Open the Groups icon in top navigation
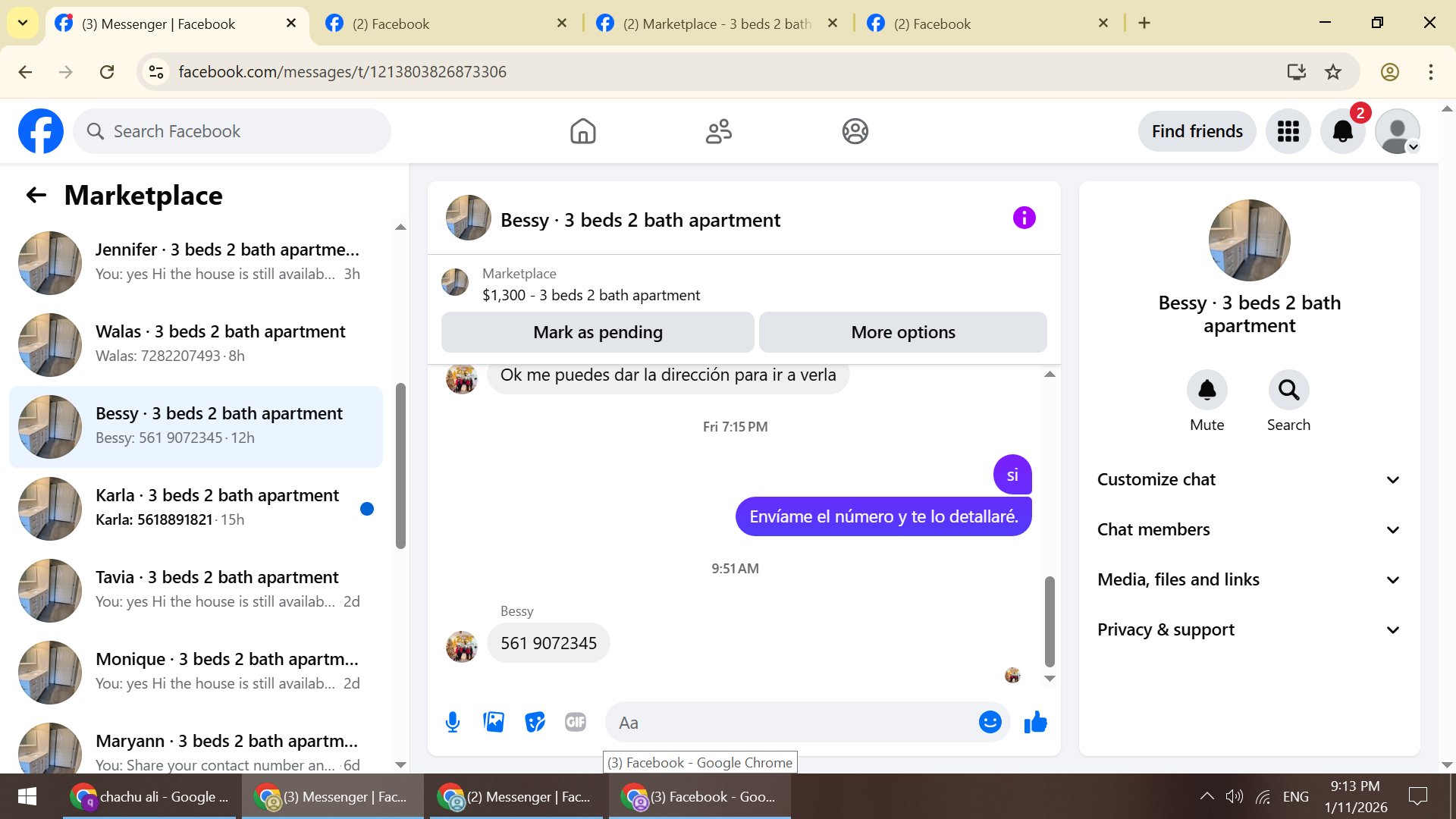The height and width of the screenshot is (819, 1456). tap(855, 131)
